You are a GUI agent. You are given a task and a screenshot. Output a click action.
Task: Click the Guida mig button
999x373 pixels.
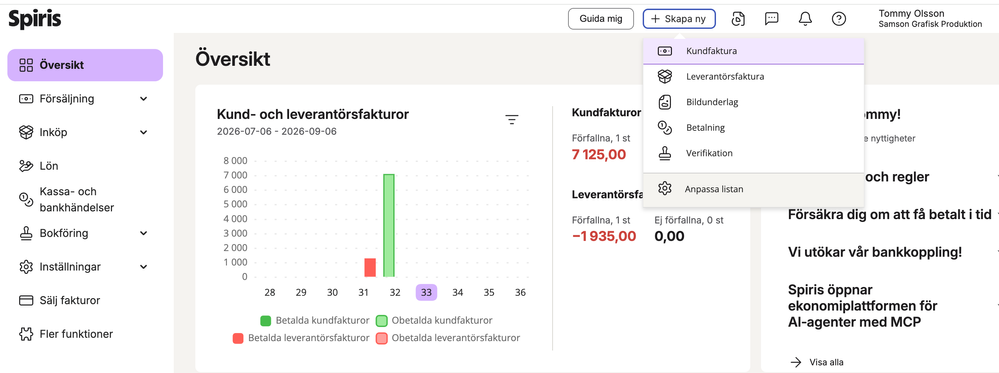(x=601, y=19)
